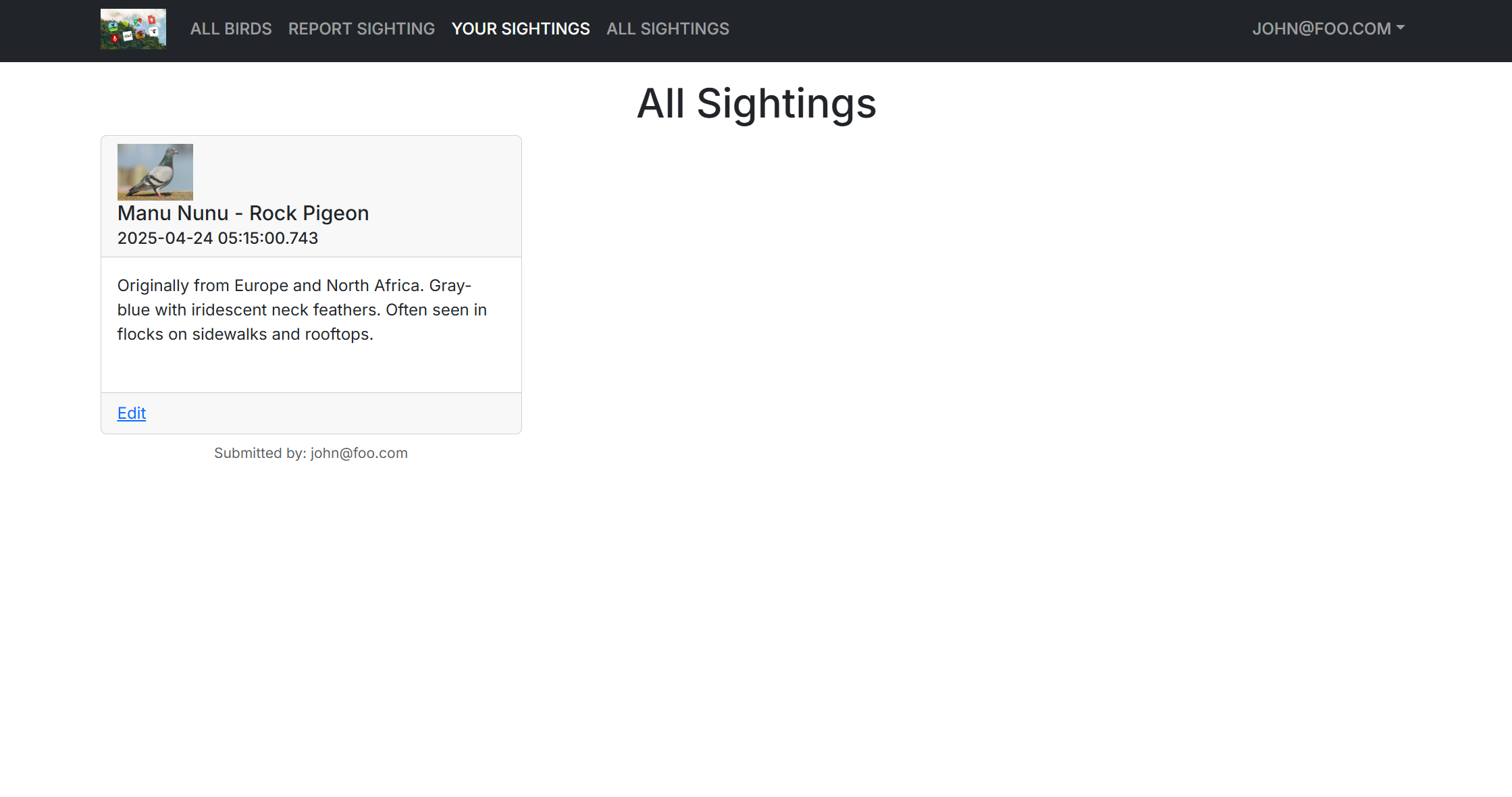Click the words Manu Nunu in card title

[x=173, y=213]
